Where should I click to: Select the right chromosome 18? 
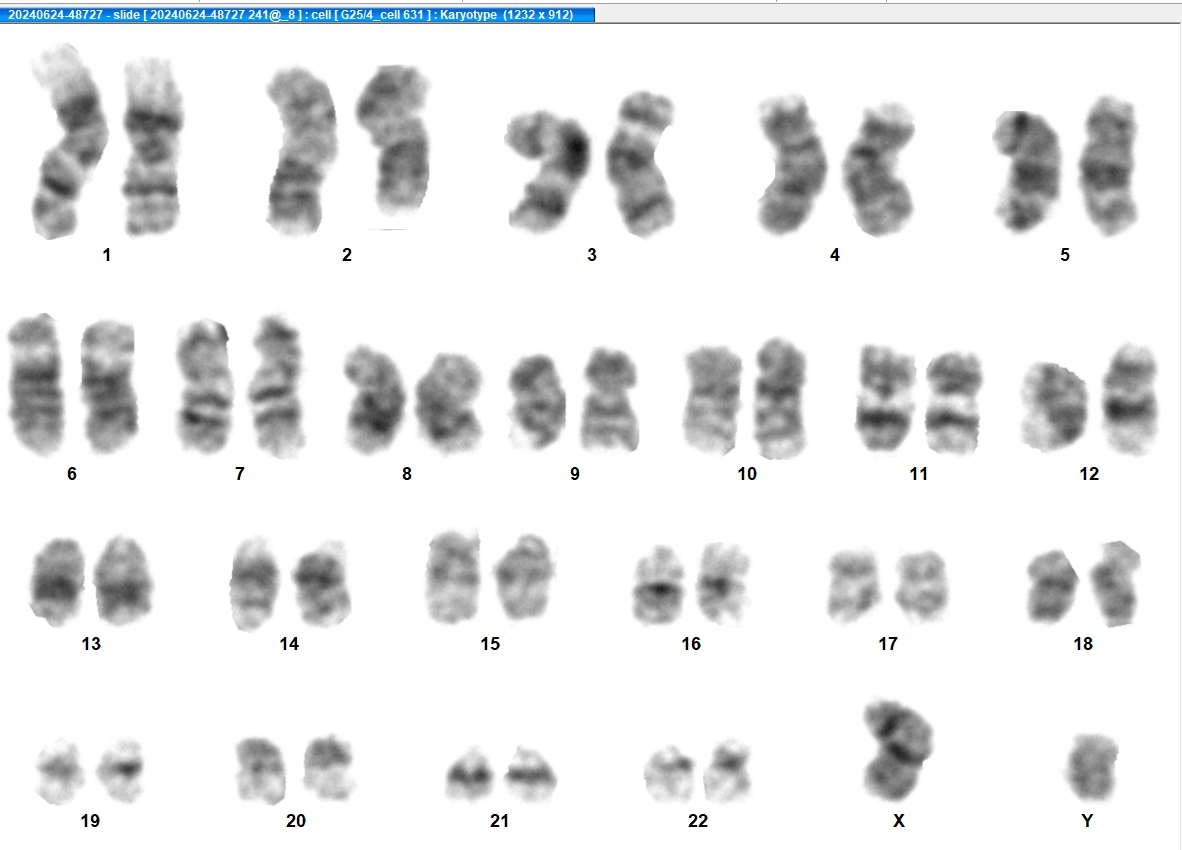click(x=1116, y=583)
